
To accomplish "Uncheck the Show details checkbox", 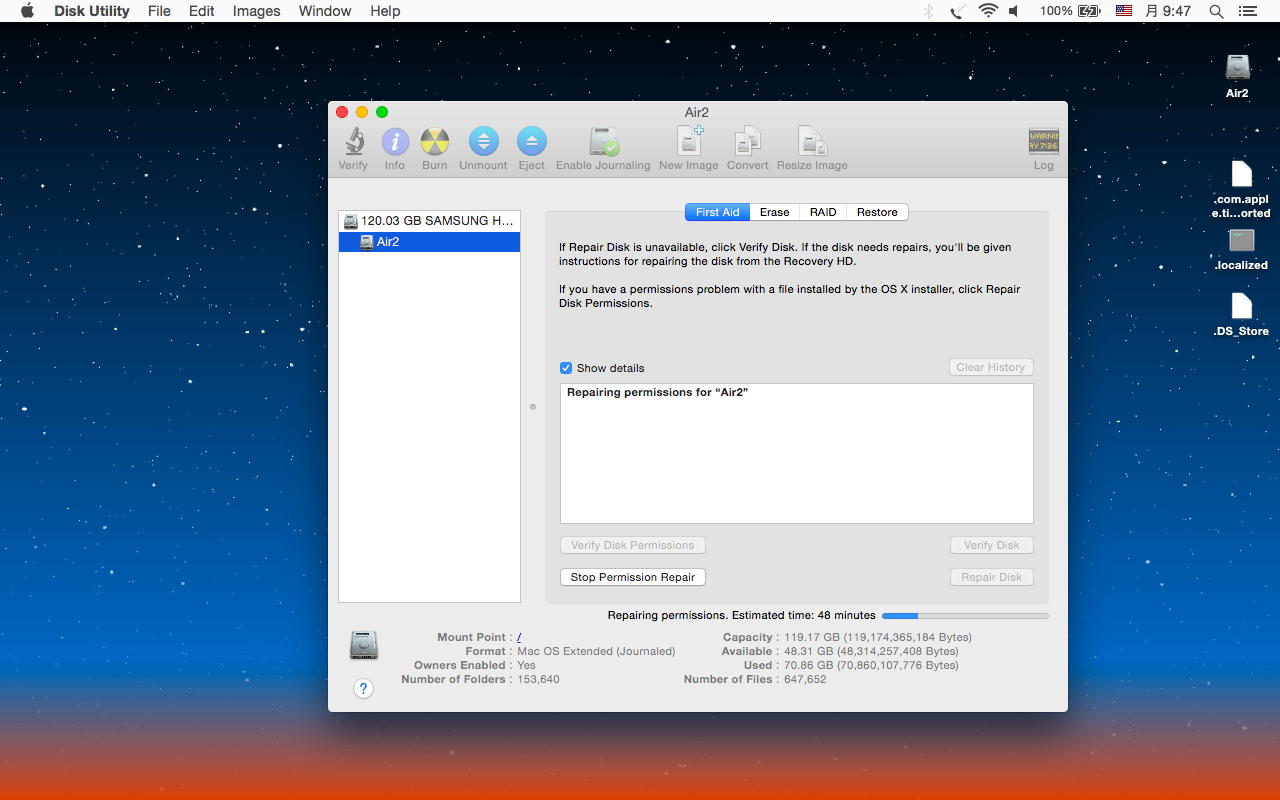I will (x=566, y=368).
